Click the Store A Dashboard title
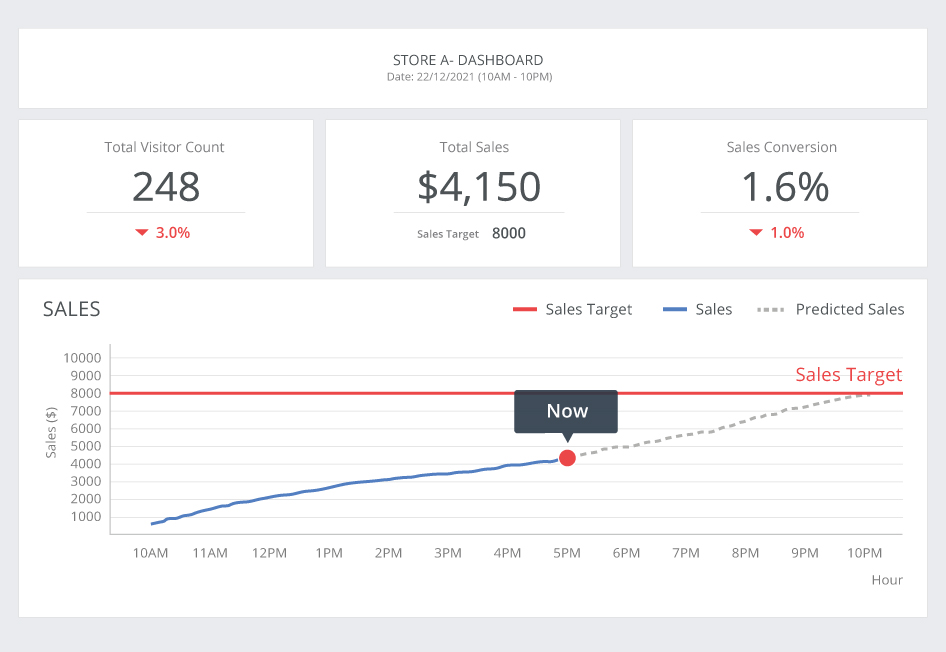 click(468, 61)
